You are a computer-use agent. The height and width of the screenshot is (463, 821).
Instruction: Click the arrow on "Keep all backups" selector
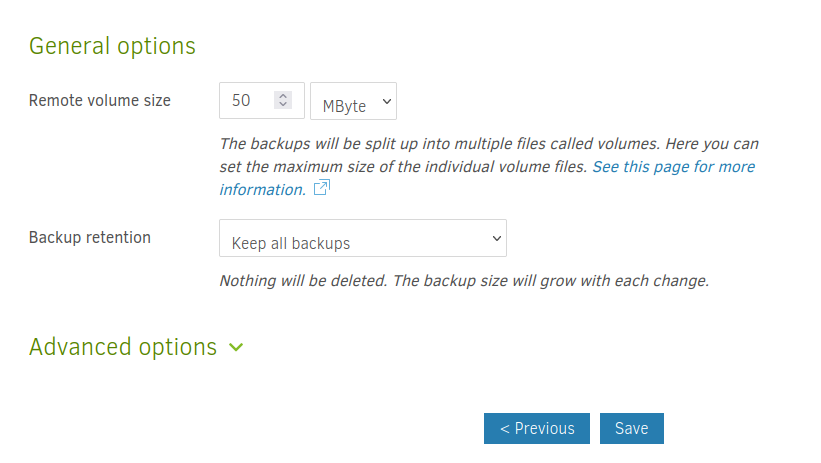pyautogui.click(x=496, y=239)
